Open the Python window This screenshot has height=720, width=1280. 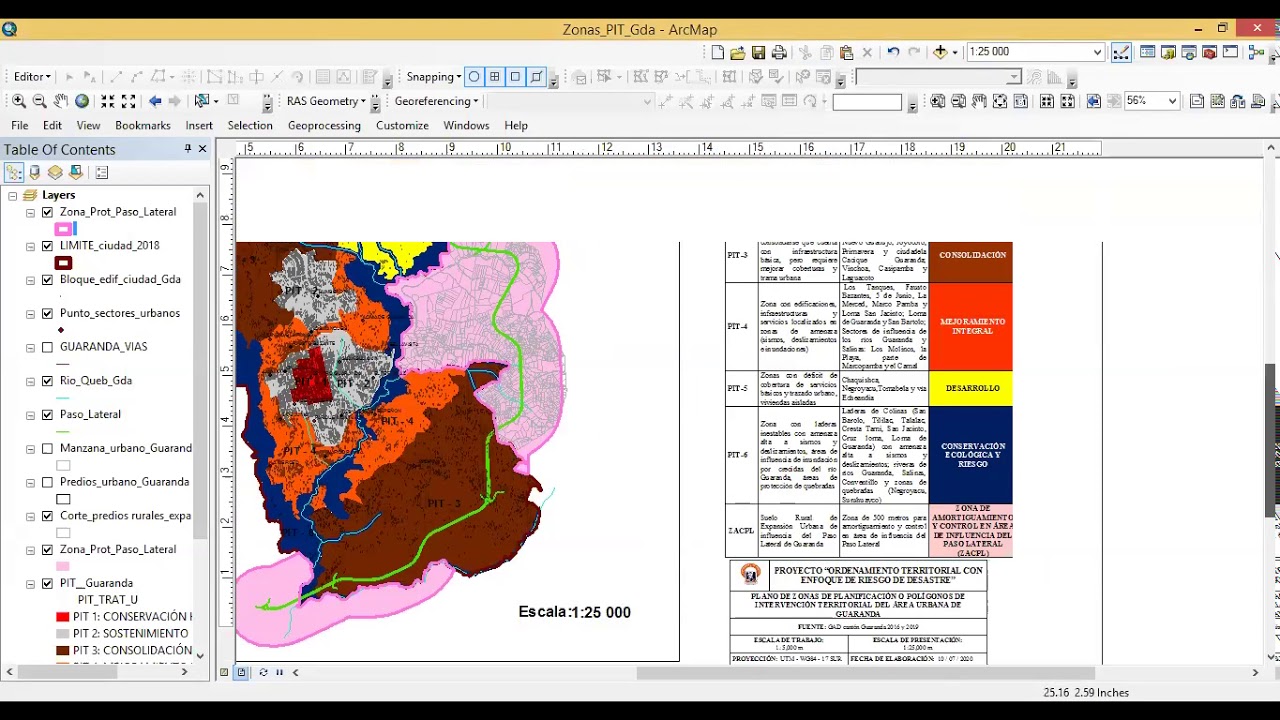1231,52
